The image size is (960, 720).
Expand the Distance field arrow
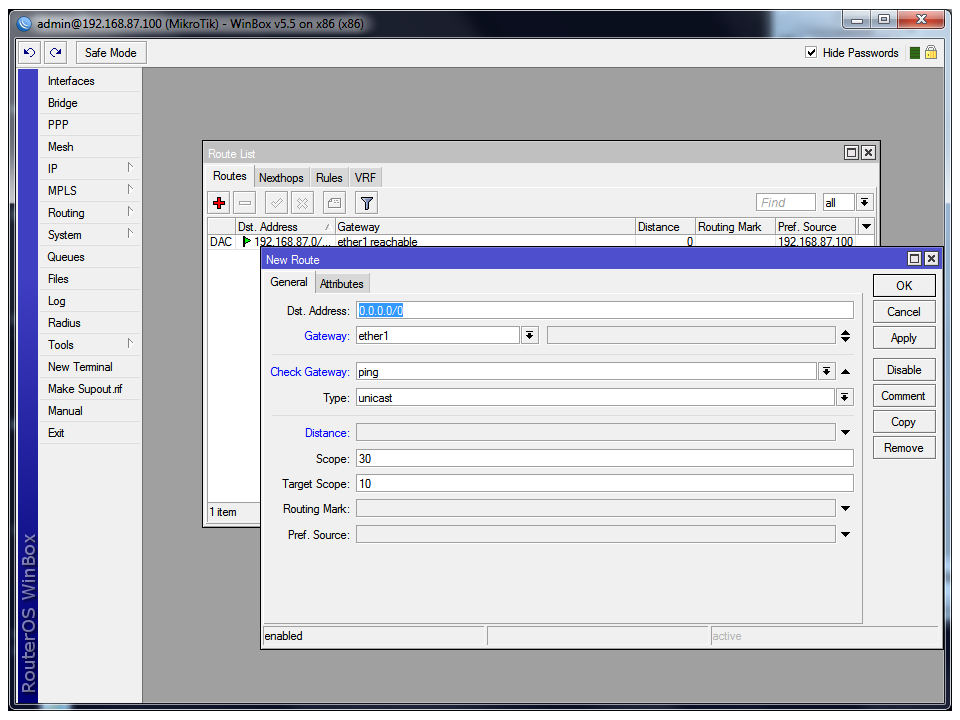point(845,433)
